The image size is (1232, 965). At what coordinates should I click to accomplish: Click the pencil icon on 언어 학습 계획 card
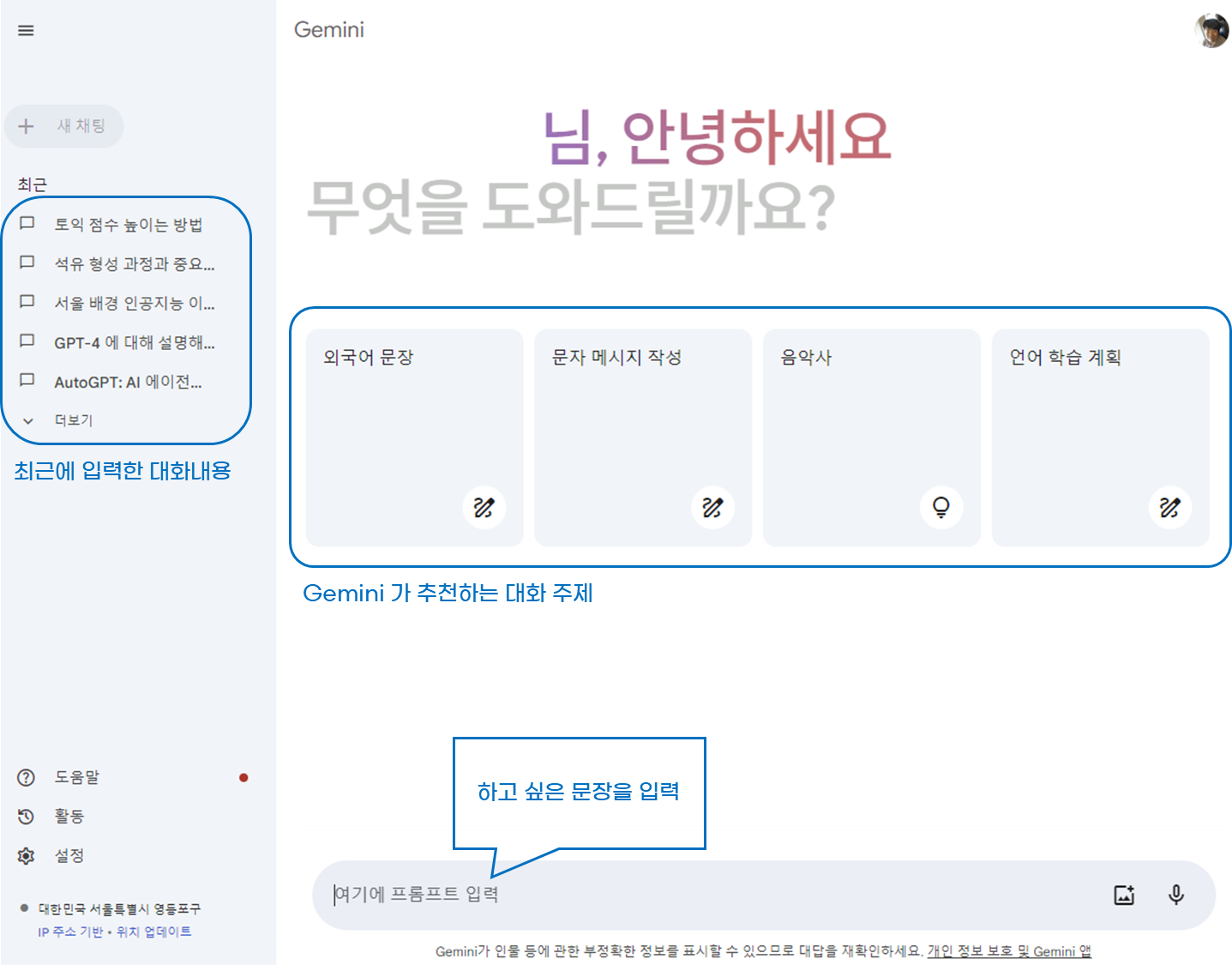click(1170, 508)
